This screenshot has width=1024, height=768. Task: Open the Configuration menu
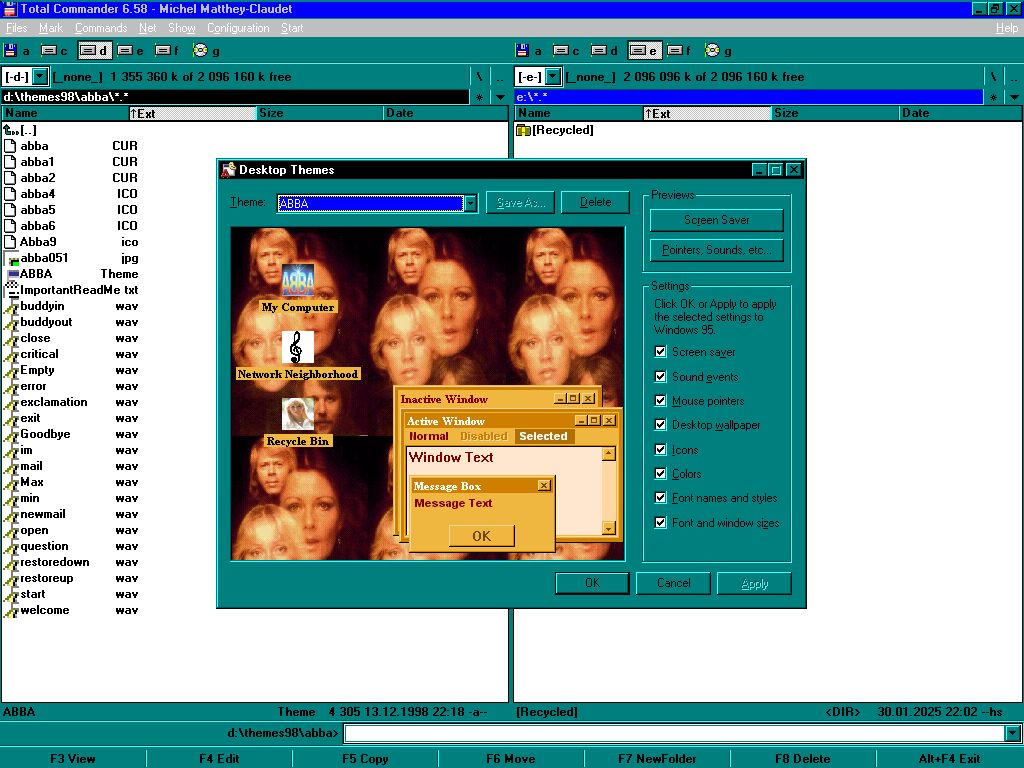point(238,28)
